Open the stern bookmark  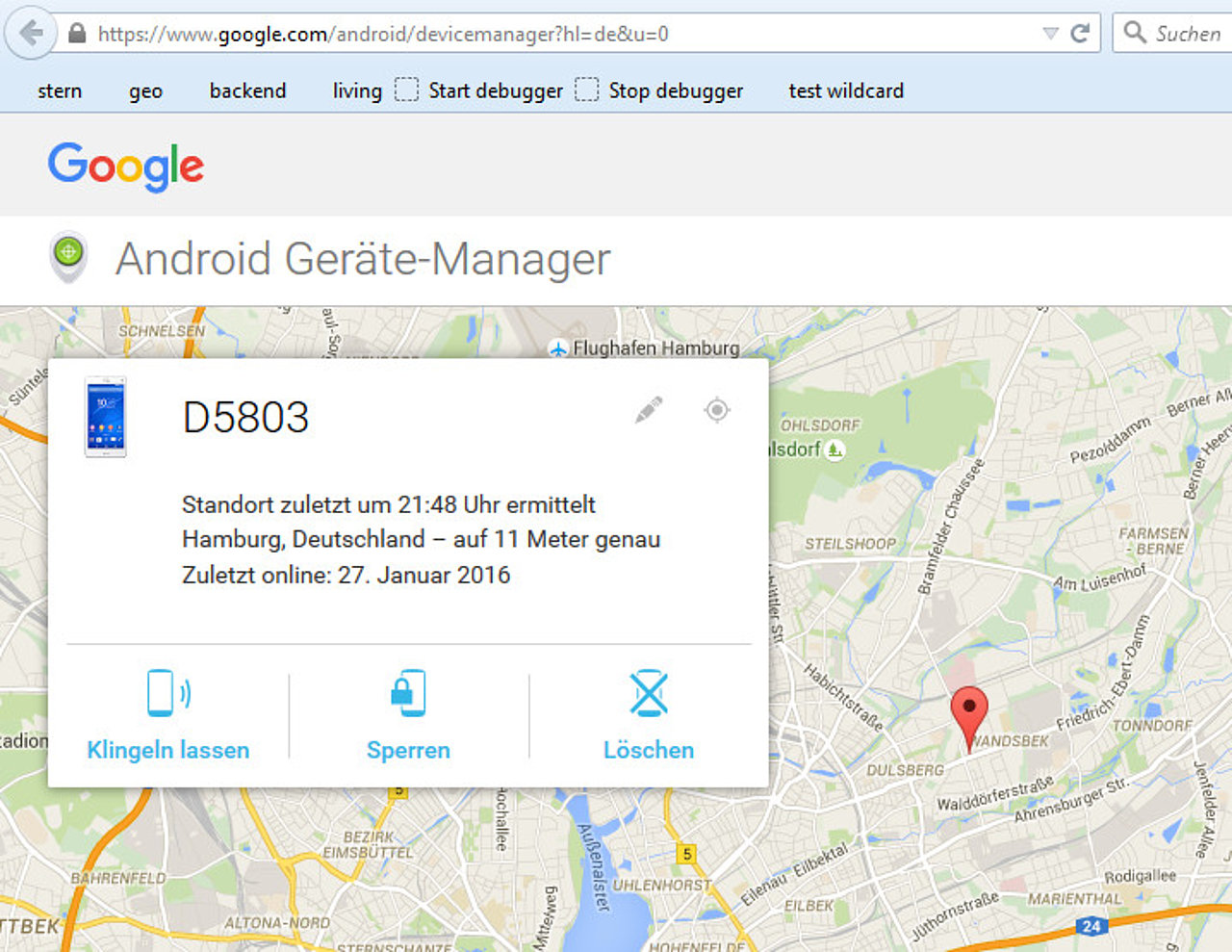(60, 90)
